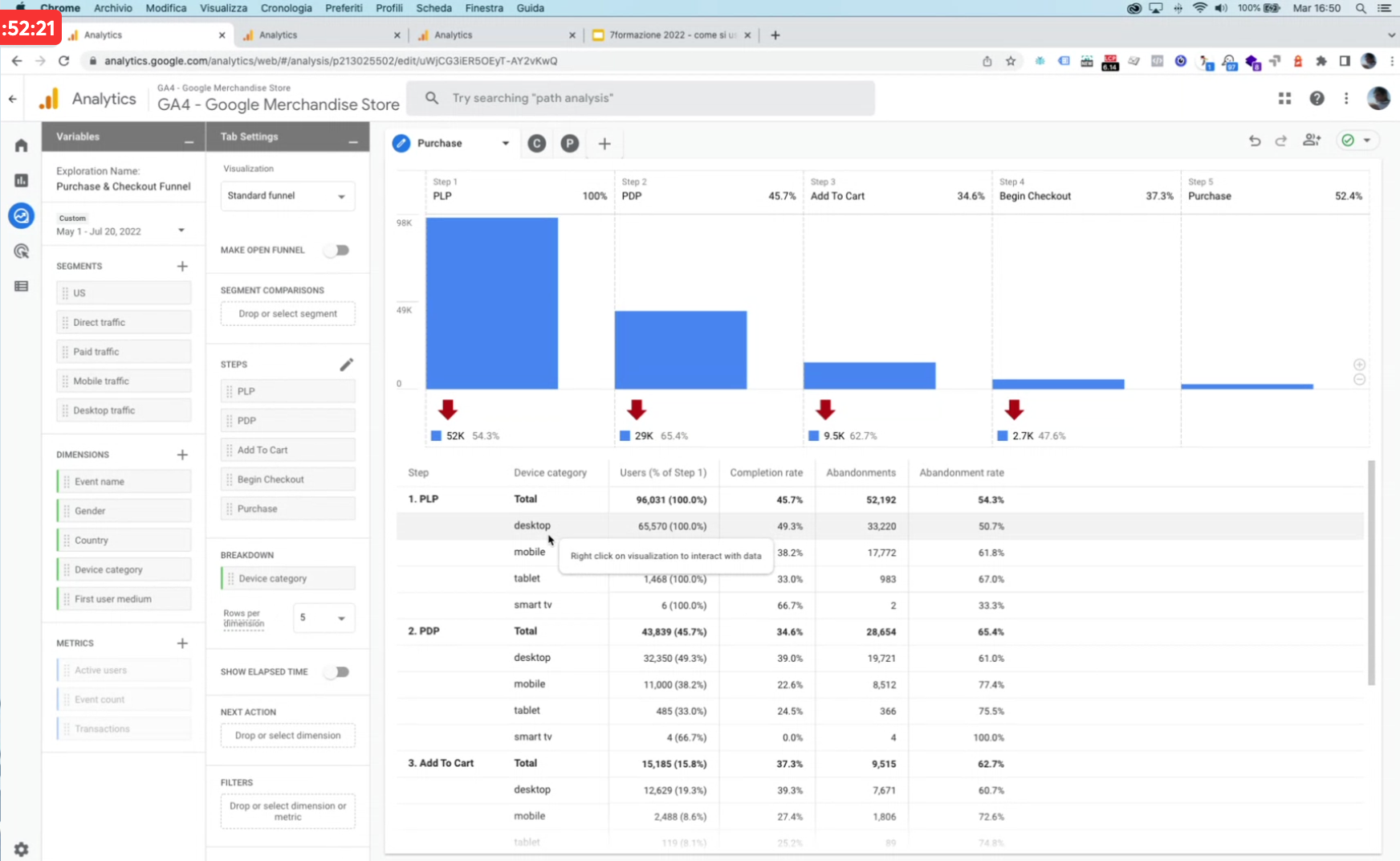
Task: Switch to the C exploration tab
Action: 537,144
